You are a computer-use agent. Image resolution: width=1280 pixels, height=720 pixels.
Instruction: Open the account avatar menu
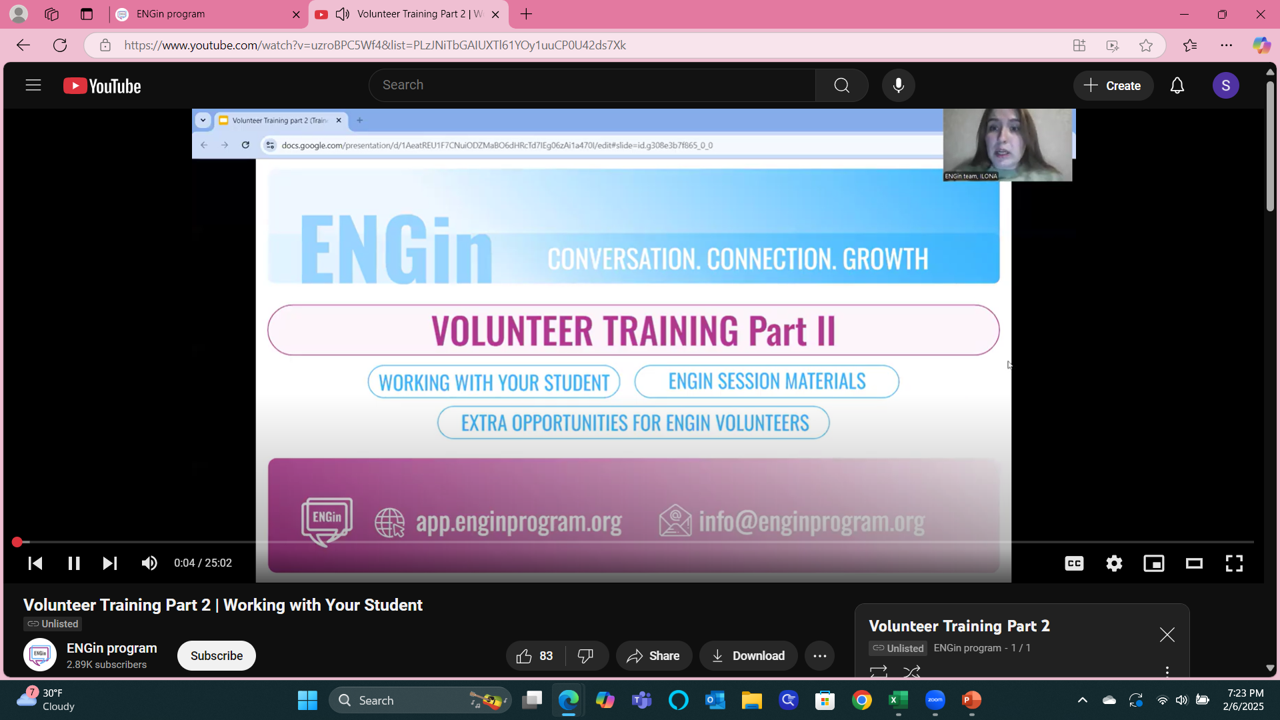coord(1226,86)
